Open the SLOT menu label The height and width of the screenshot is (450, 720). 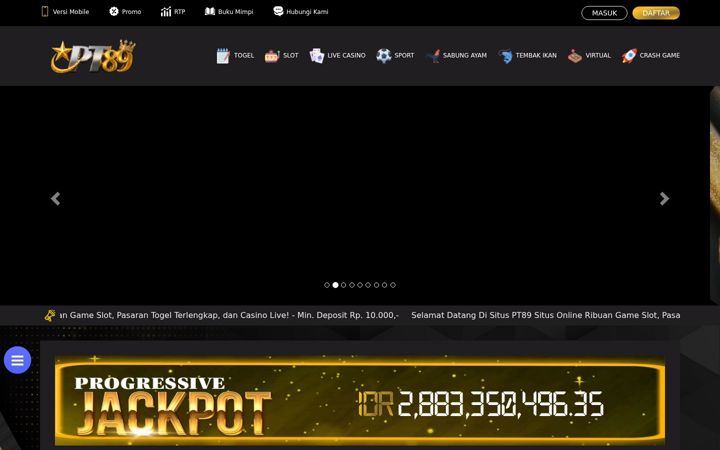tap(291, 56)
